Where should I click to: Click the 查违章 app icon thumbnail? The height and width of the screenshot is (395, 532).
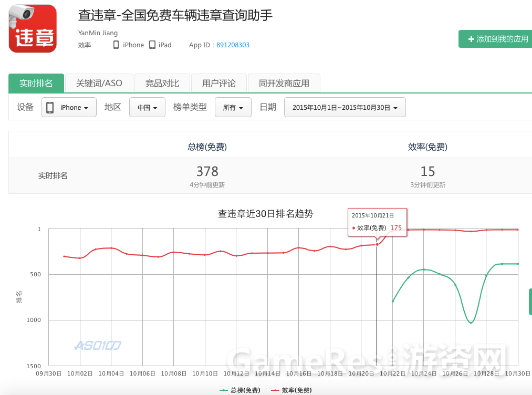pos(33,29)
